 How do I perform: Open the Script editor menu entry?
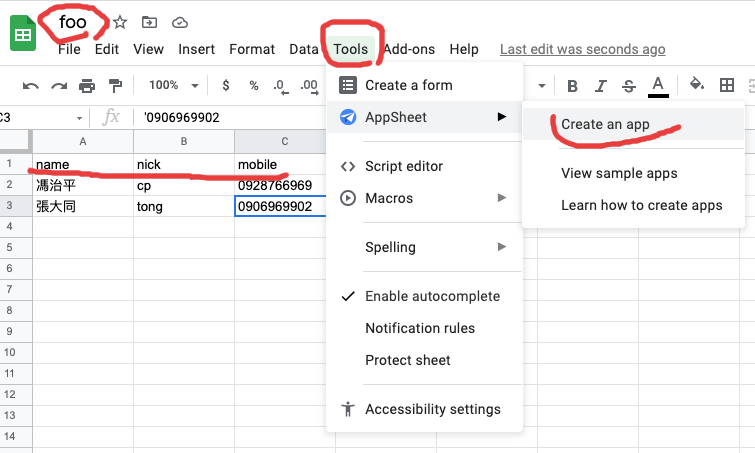tap(404, 166)
